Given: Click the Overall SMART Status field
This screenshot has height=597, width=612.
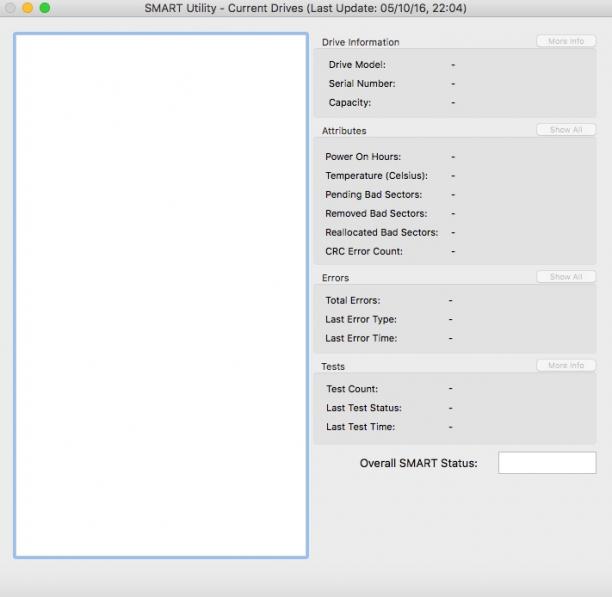Looking at the screenshot, I should (547, 463).
